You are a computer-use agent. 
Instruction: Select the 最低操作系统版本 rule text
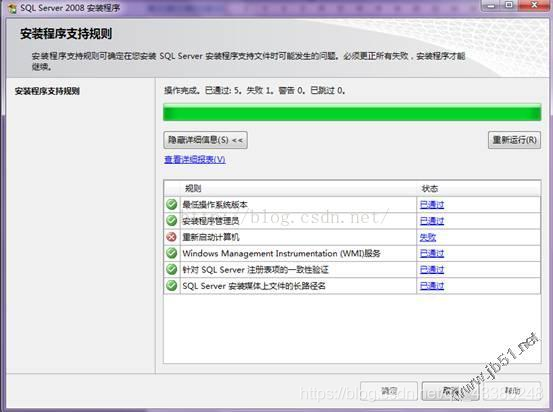[x=215, y=205]
